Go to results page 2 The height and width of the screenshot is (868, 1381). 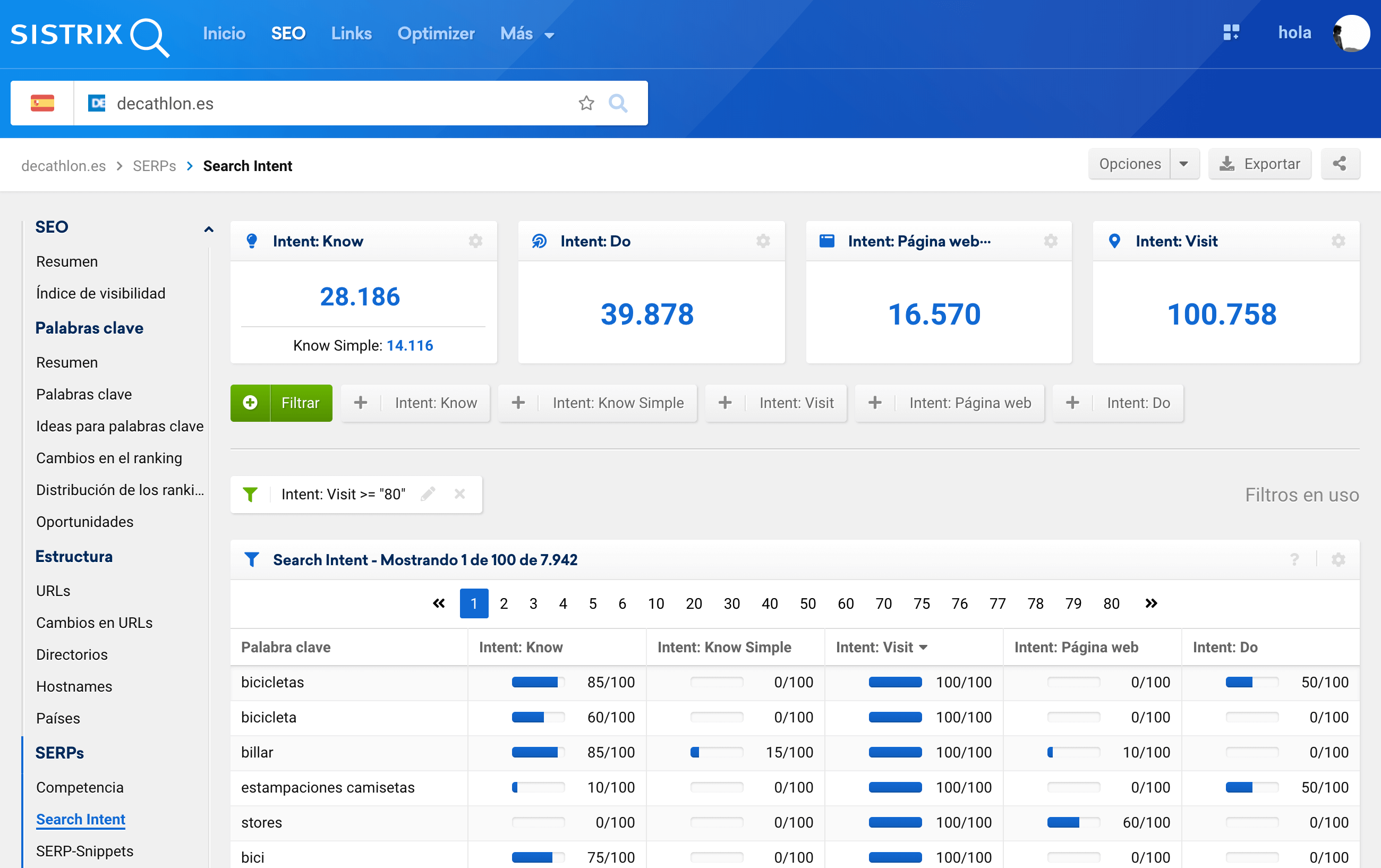click(504, 603)
